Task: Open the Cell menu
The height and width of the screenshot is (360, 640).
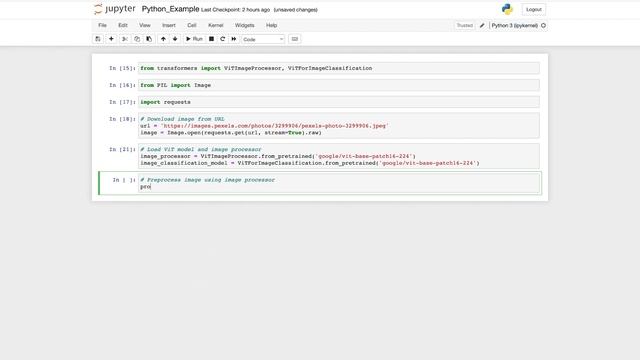Action: point(192,25)
